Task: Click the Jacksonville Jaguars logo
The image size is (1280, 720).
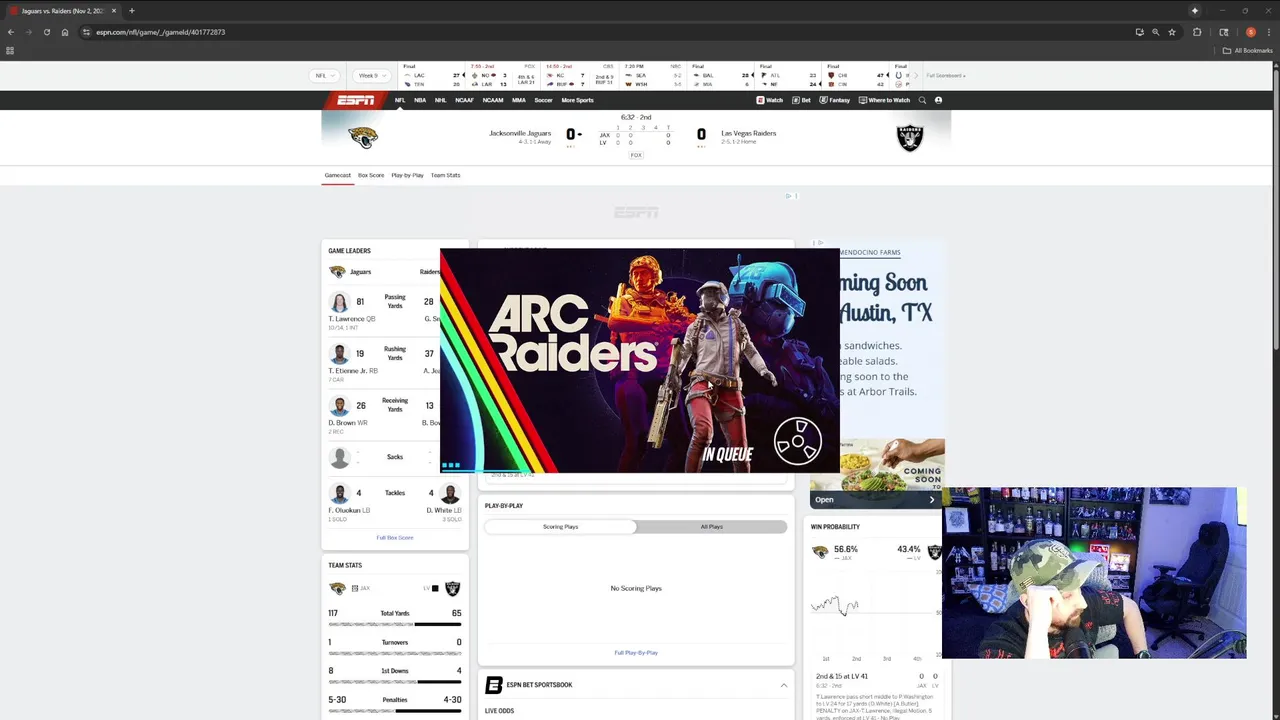Action: coord(363,138)
